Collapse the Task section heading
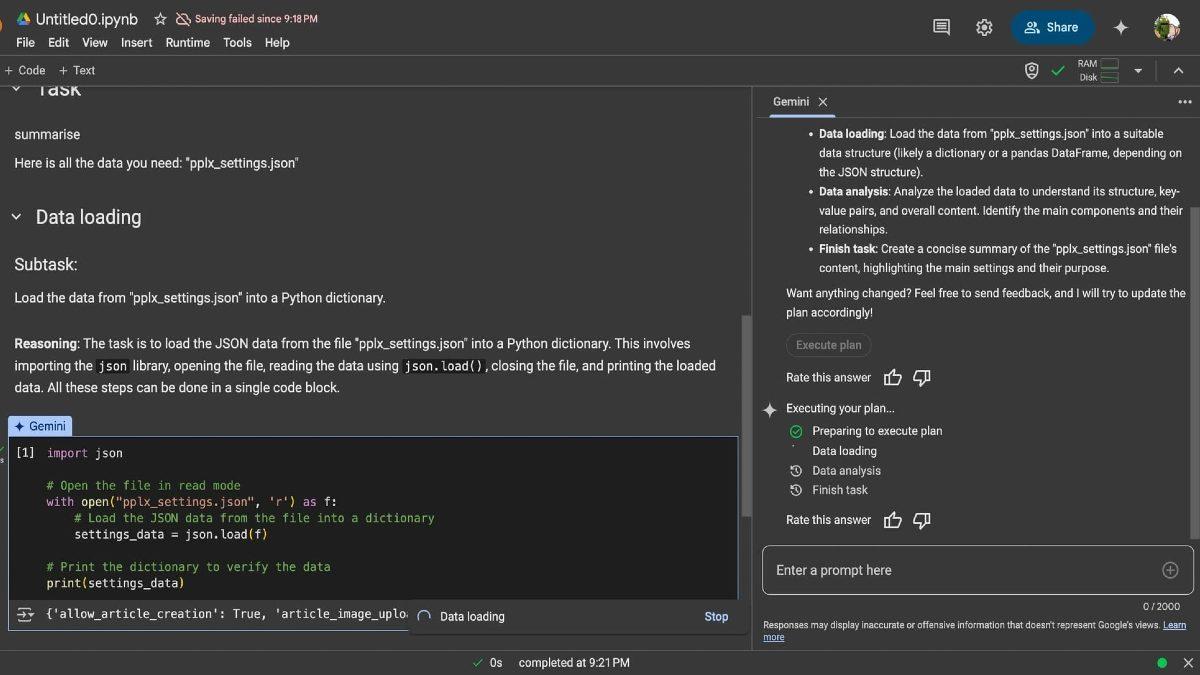Viewport: 1200px width, 675px height. [x=16, y=90]
